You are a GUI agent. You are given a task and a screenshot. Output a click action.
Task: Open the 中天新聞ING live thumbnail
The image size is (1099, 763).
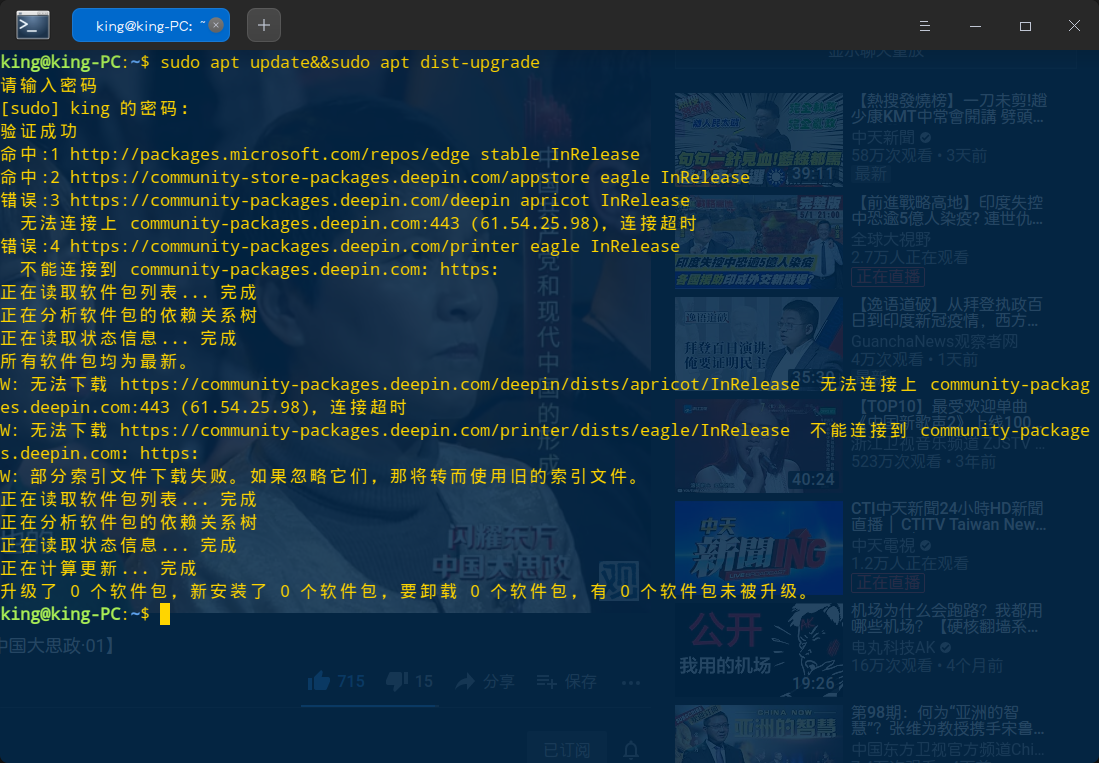tap(759, 548)
